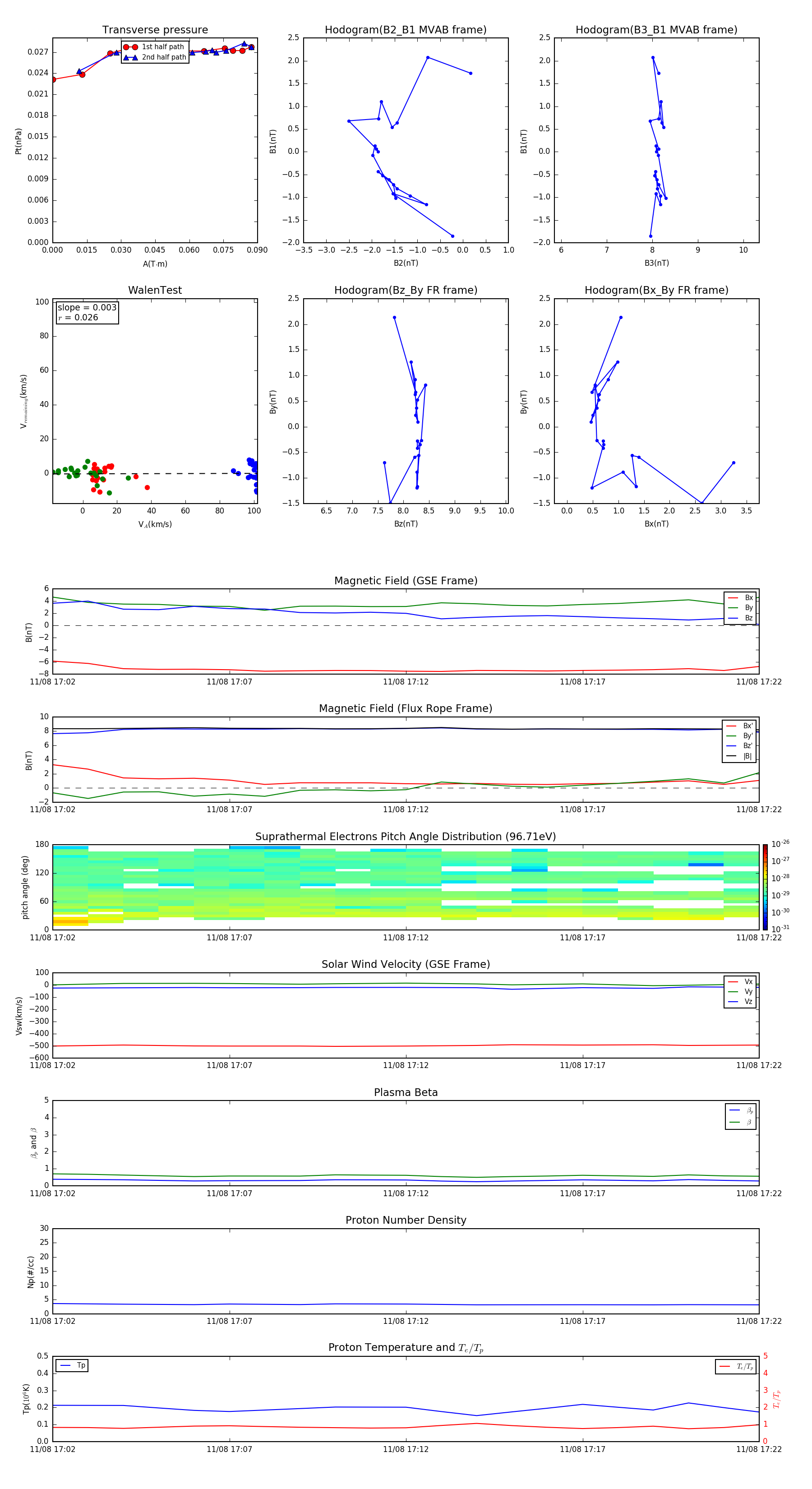Click '11/08 17:07' tick under Plasma Beta panel
This screenshot has width=812, height=1489.
[x=230, y=1193]
